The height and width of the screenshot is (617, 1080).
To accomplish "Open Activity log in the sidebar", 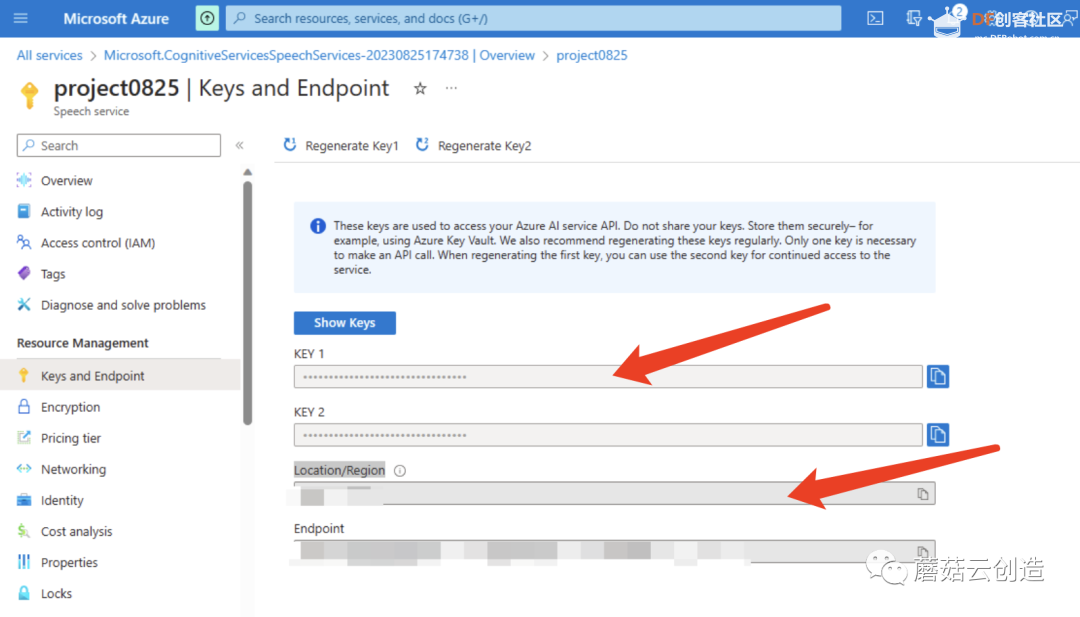I will tap(72, 211).
